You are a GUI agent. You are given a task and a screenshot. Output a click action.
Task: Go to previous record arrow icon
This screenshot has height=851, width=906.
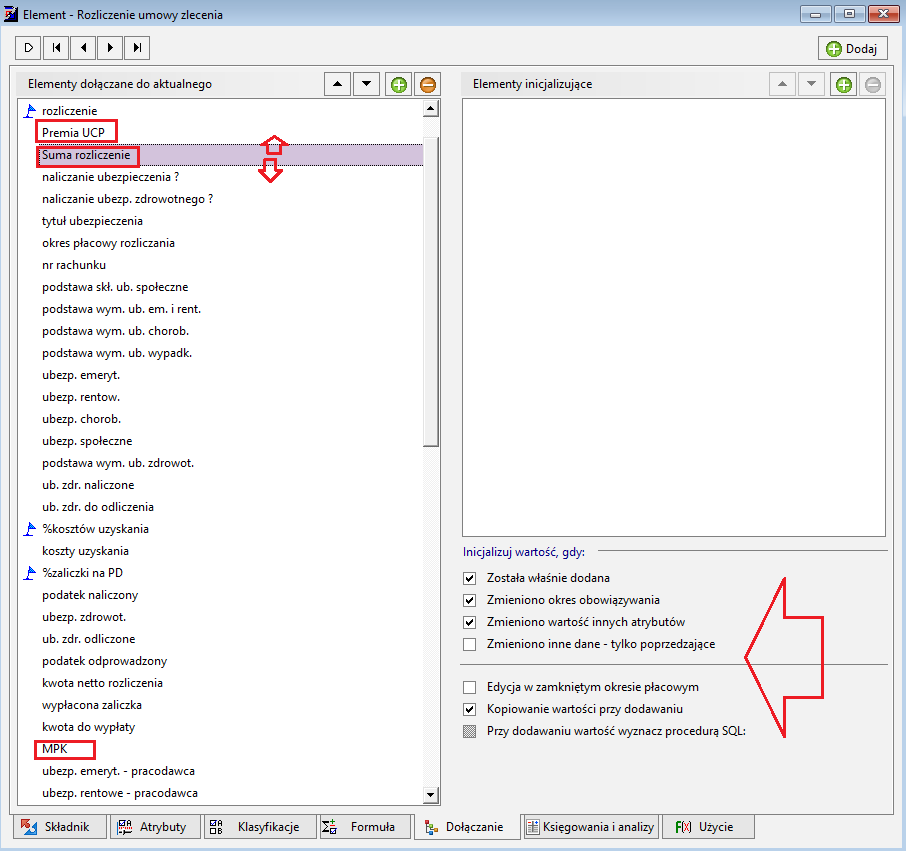point(83,48)
